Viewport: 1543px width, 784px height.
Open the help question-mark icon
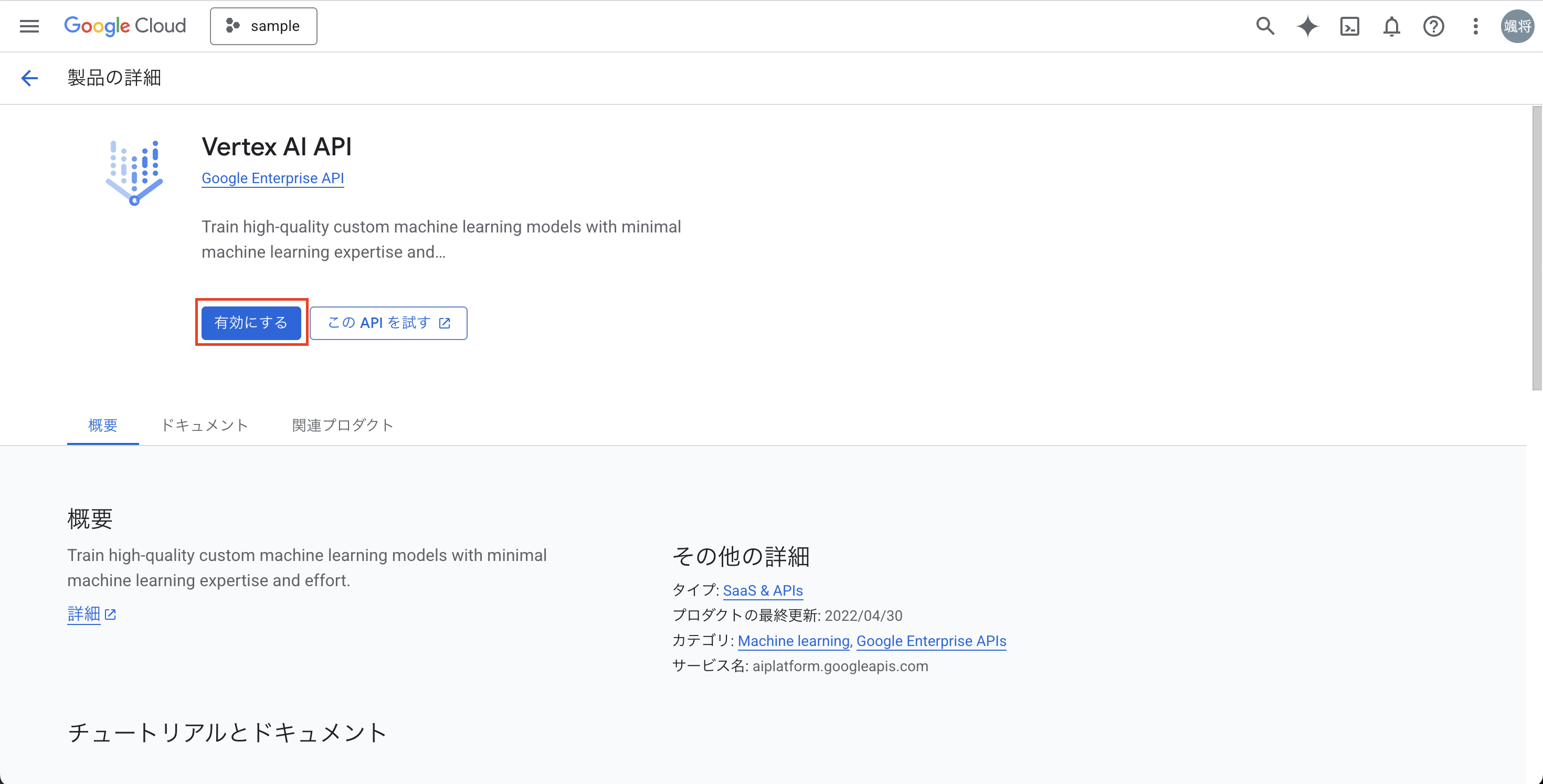point(1433,26)
